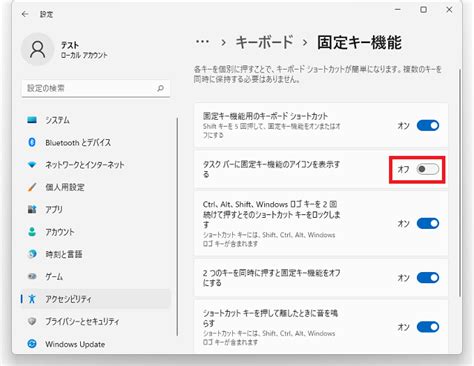Close the settings window
The height and width of the screenshot is (366, 474).
tap(449, 10)
